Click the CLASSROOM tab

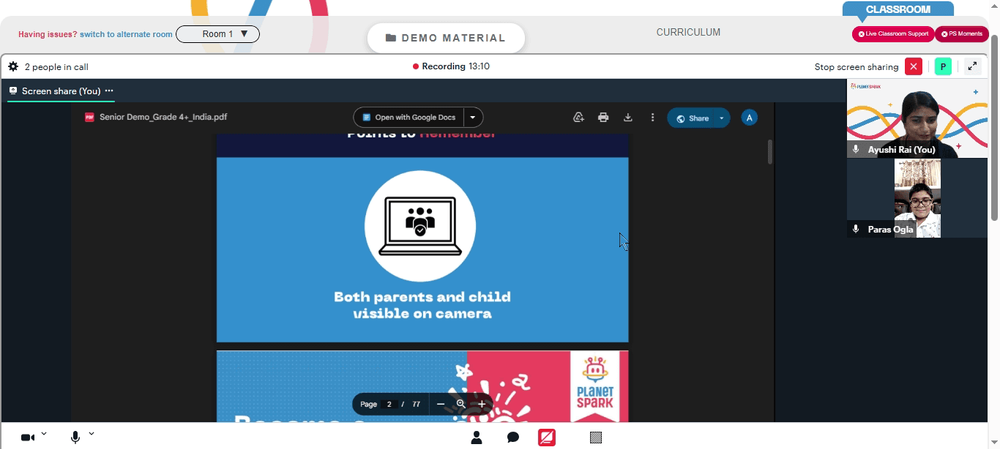(x=898, y=10)
